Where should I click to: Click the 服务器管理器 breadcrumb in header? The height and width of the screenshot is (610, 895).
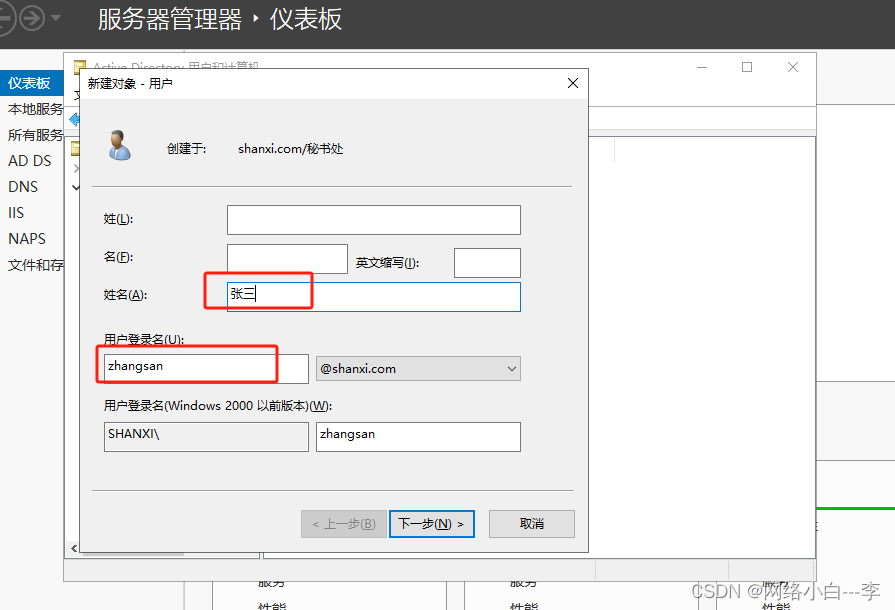pyautogui.click(x=170, y=19)
